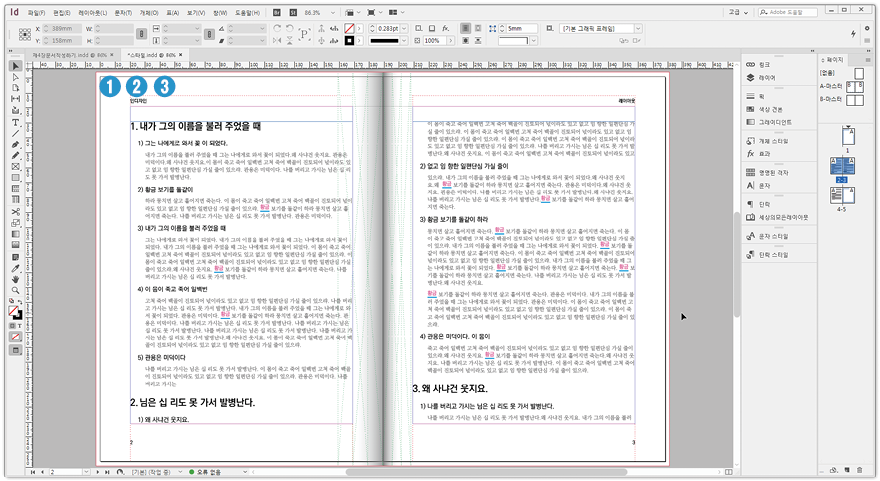The height and width of the screenshot is (481, 880).
Task: Select the Rectangle Frame tool
Action: [x=16, y=167]
